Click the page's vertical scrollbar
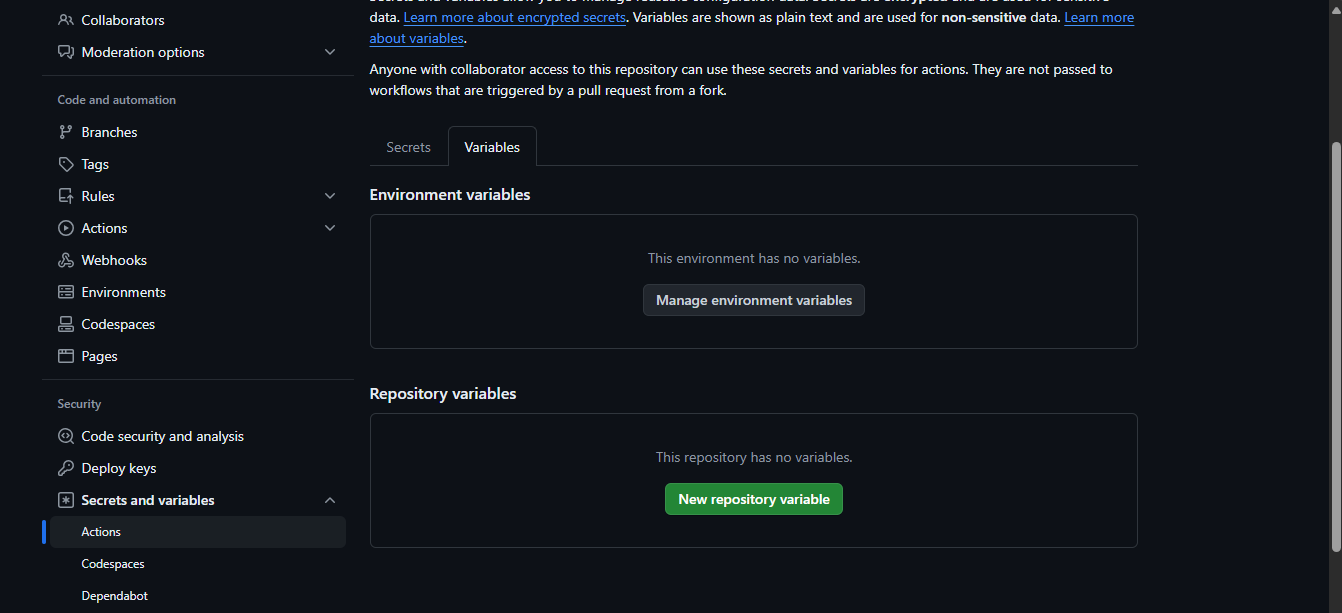Image resolution: width=1342 pixels, height=613 pixels. coord(1335,340)
